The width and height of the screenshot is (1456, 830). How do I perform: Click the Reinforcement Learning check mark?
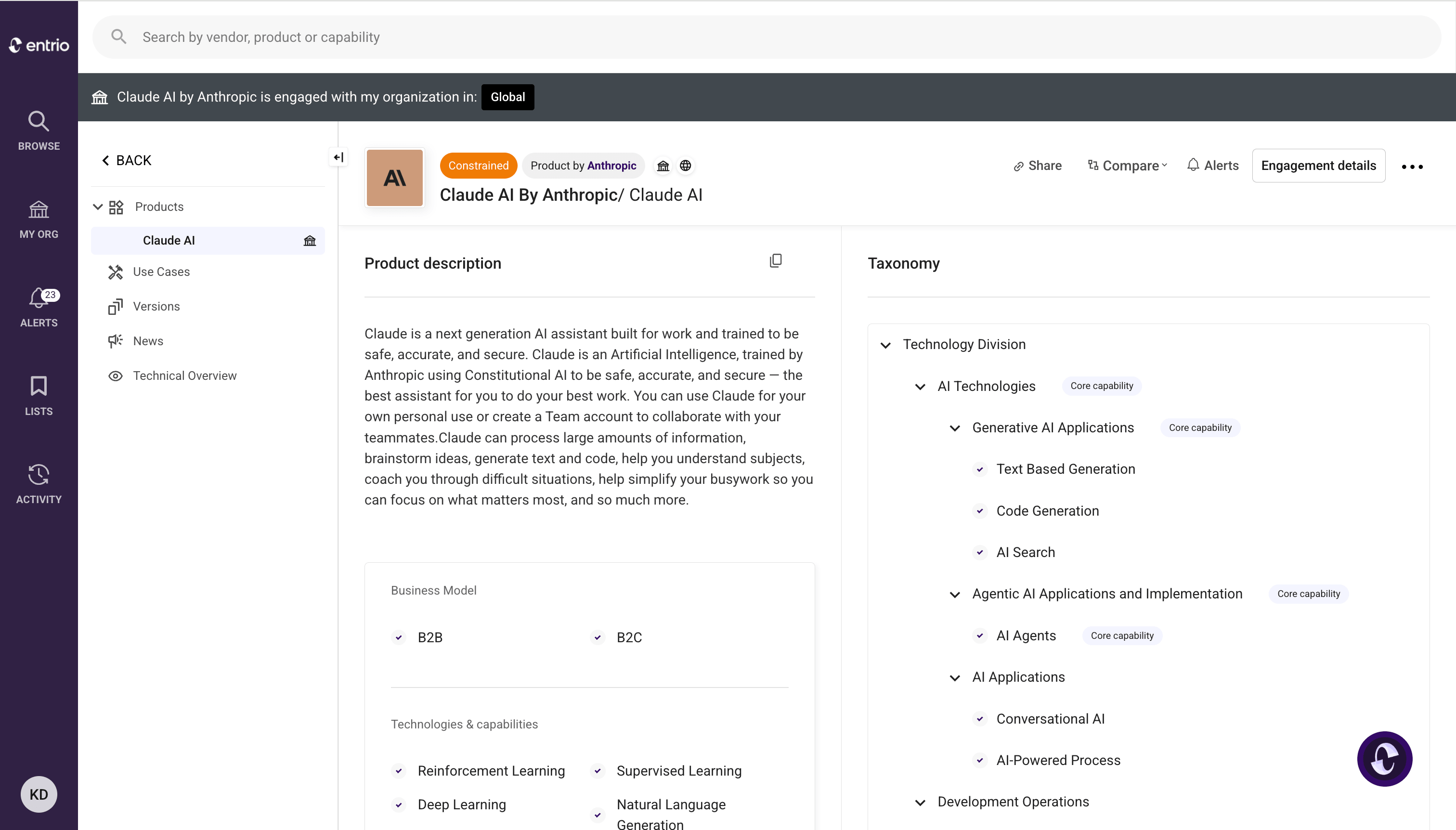(x=399, y=771)
